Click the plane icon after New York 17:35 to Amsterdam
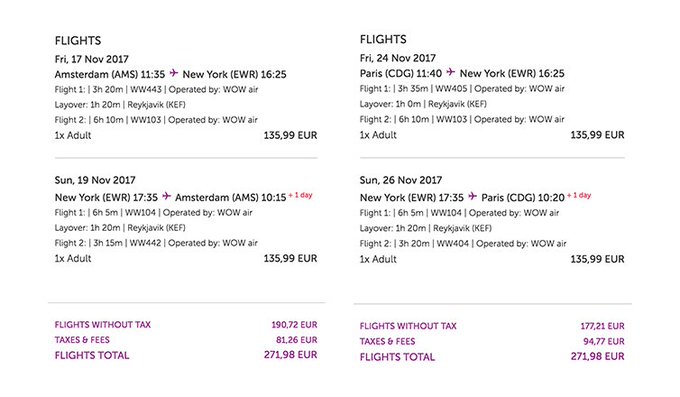 coord(167,196)
